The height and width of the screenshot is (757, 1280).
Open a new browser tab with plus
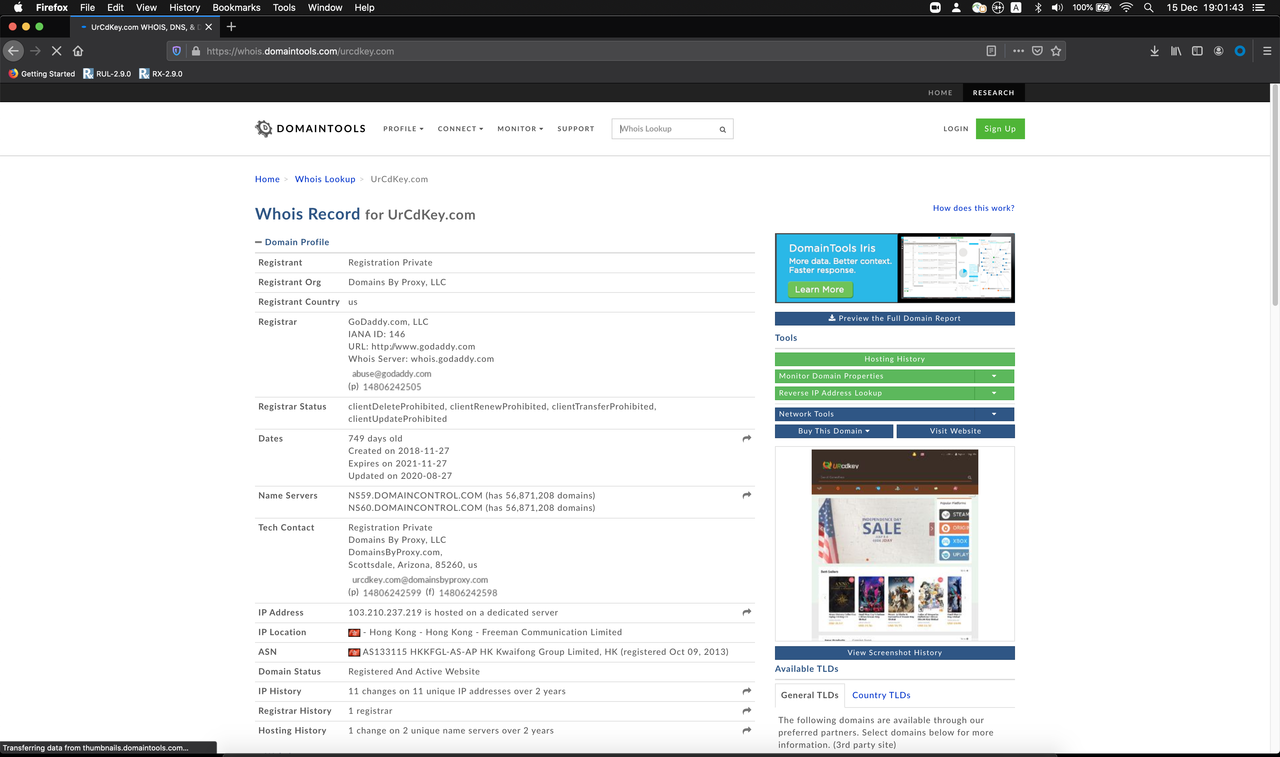(x=231, y=27)
